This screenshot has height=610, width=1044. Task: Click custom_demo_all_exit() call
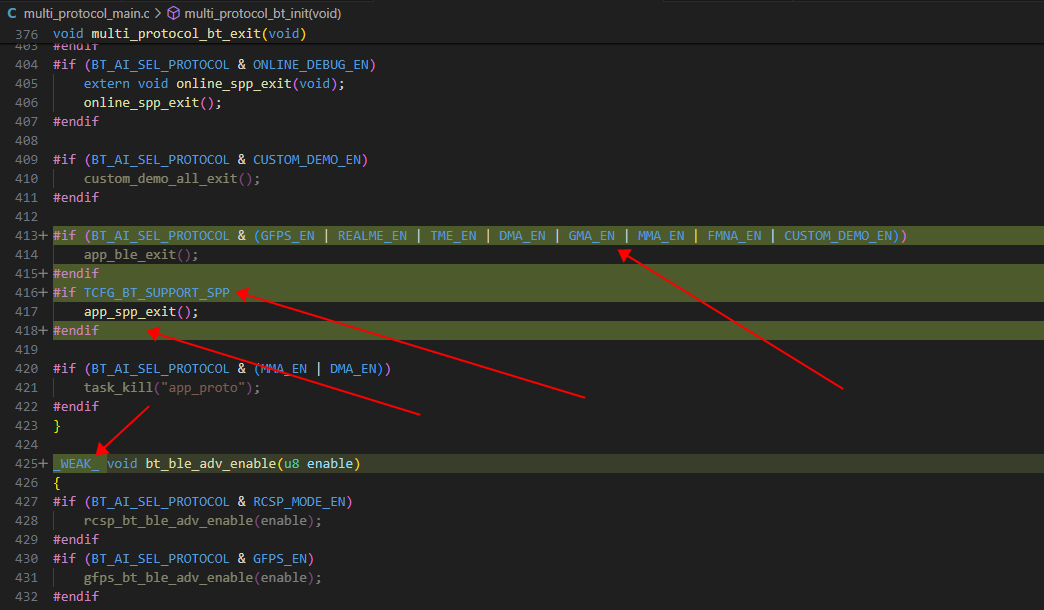[172, 178]
